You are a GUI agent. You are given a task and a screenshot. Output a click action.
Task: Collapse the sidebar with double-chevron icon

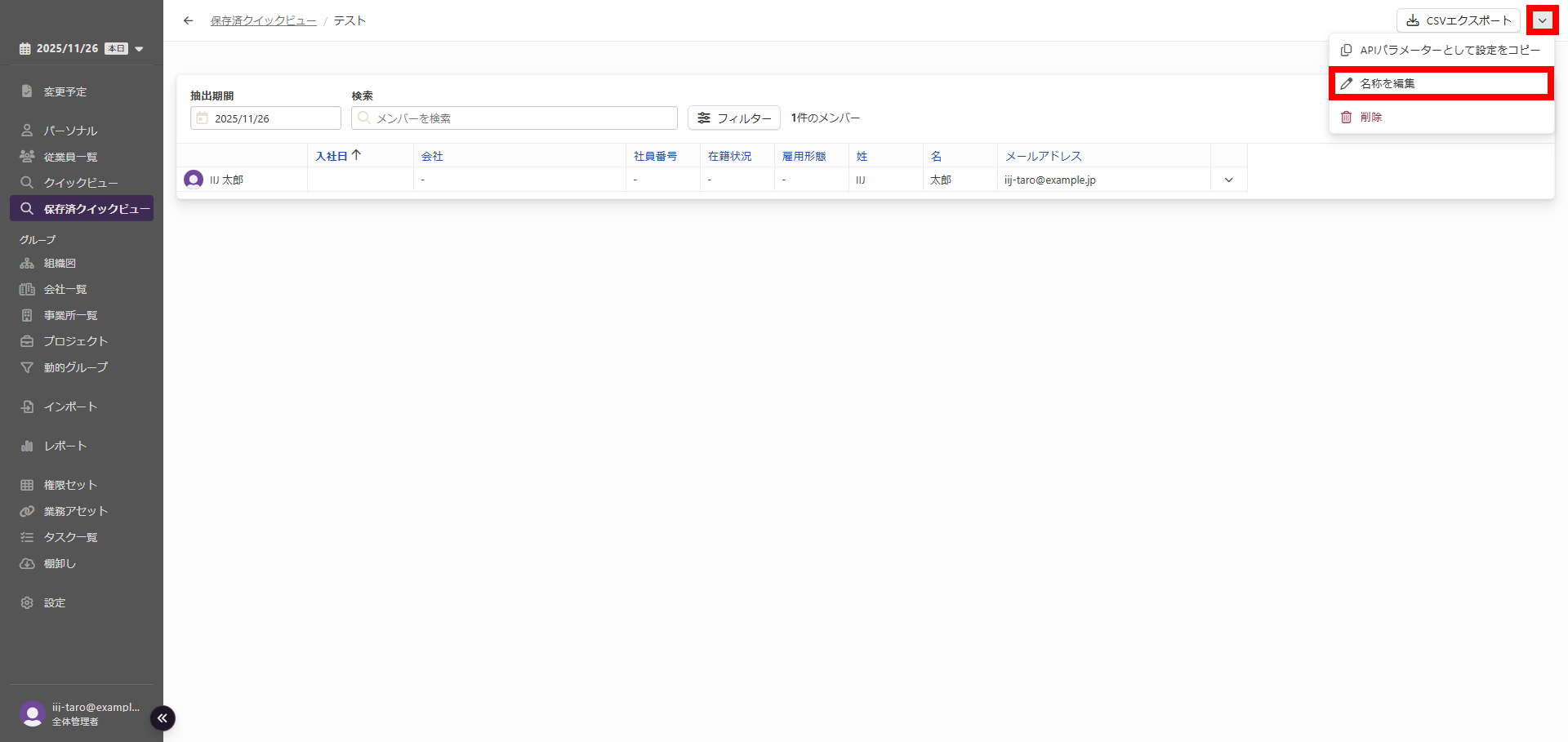point(163,718)
